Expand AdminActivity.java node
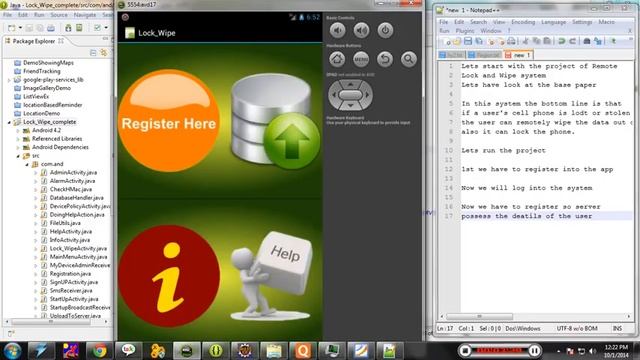Screen dimensions: 640x360 coord(36,173)
